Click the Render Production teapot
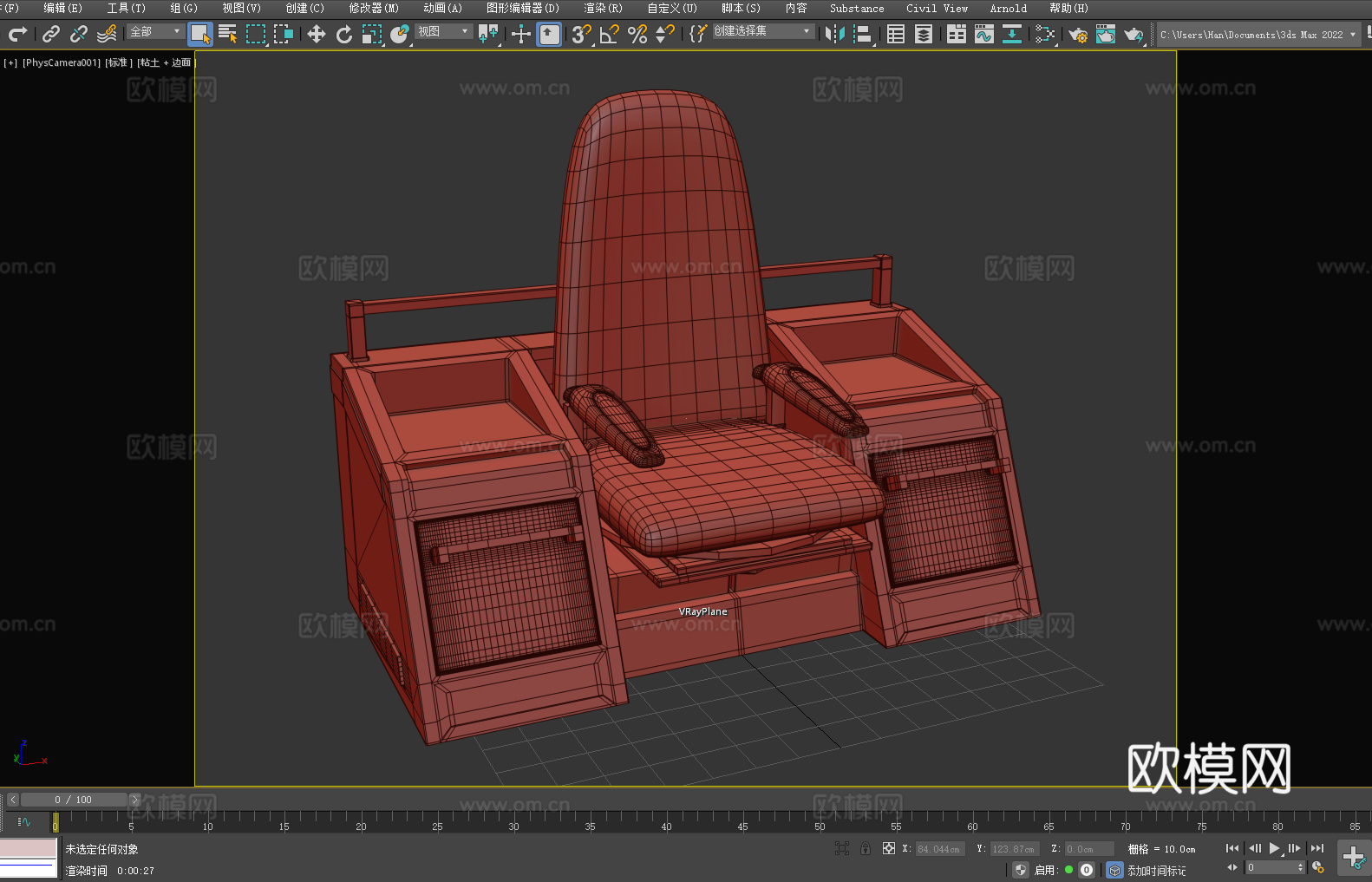 [x=1134, y=34]
